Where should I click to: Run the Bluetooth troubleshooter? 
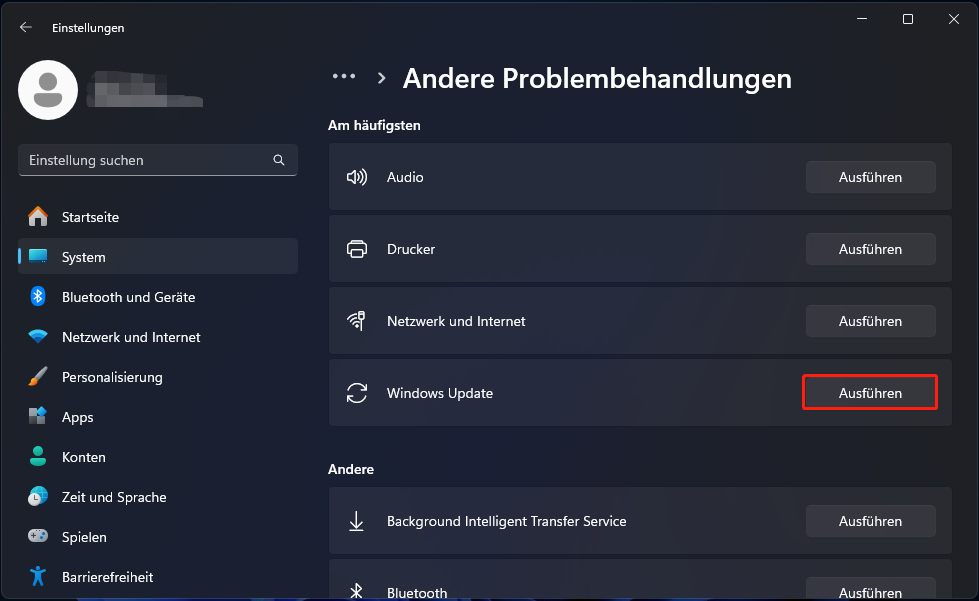[870, 589]
